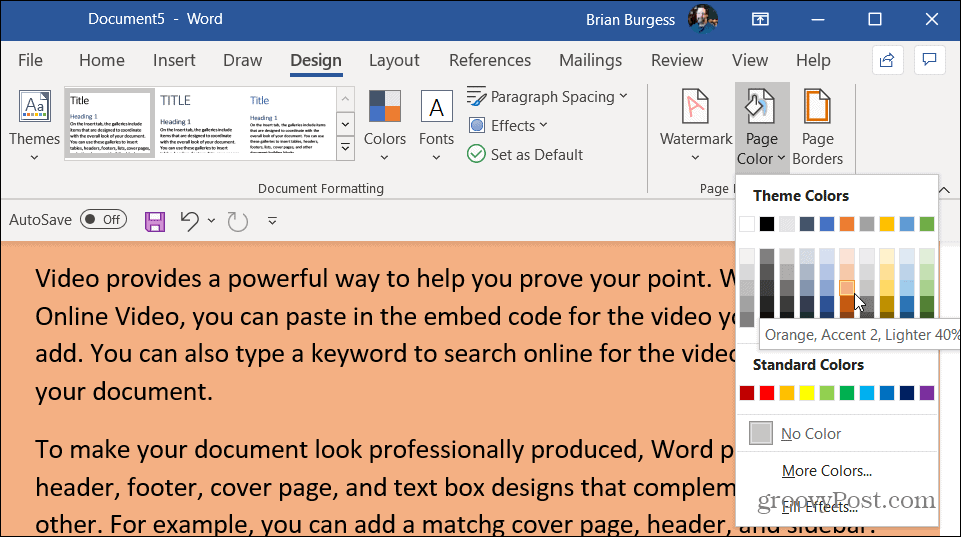Open Page Borders dialog
The height and width of the screenshot is (537, 961).
818,126
